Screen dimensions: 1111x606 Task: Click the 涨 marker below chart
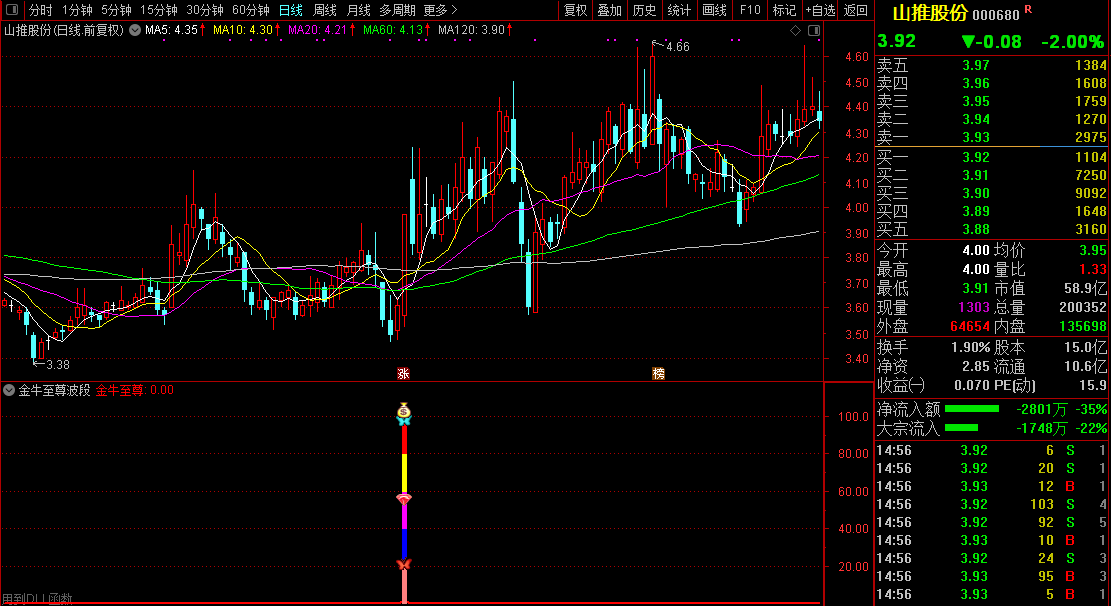(x=403, y=374)
